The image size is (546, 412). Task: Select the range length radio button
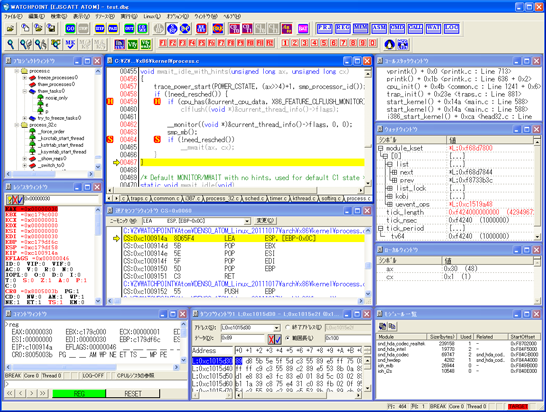288,338
